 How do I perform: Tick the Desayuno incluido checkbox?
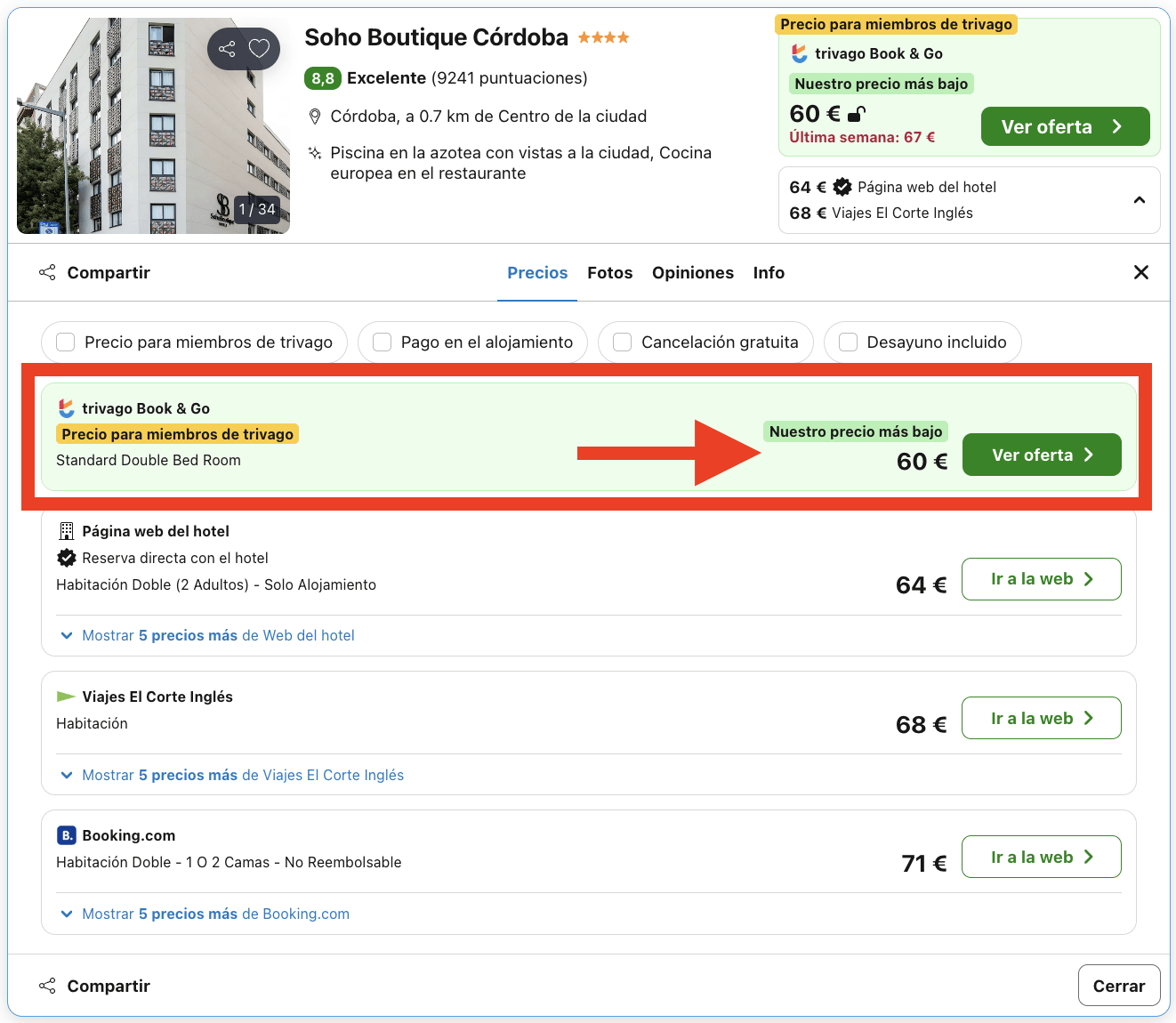849,342
